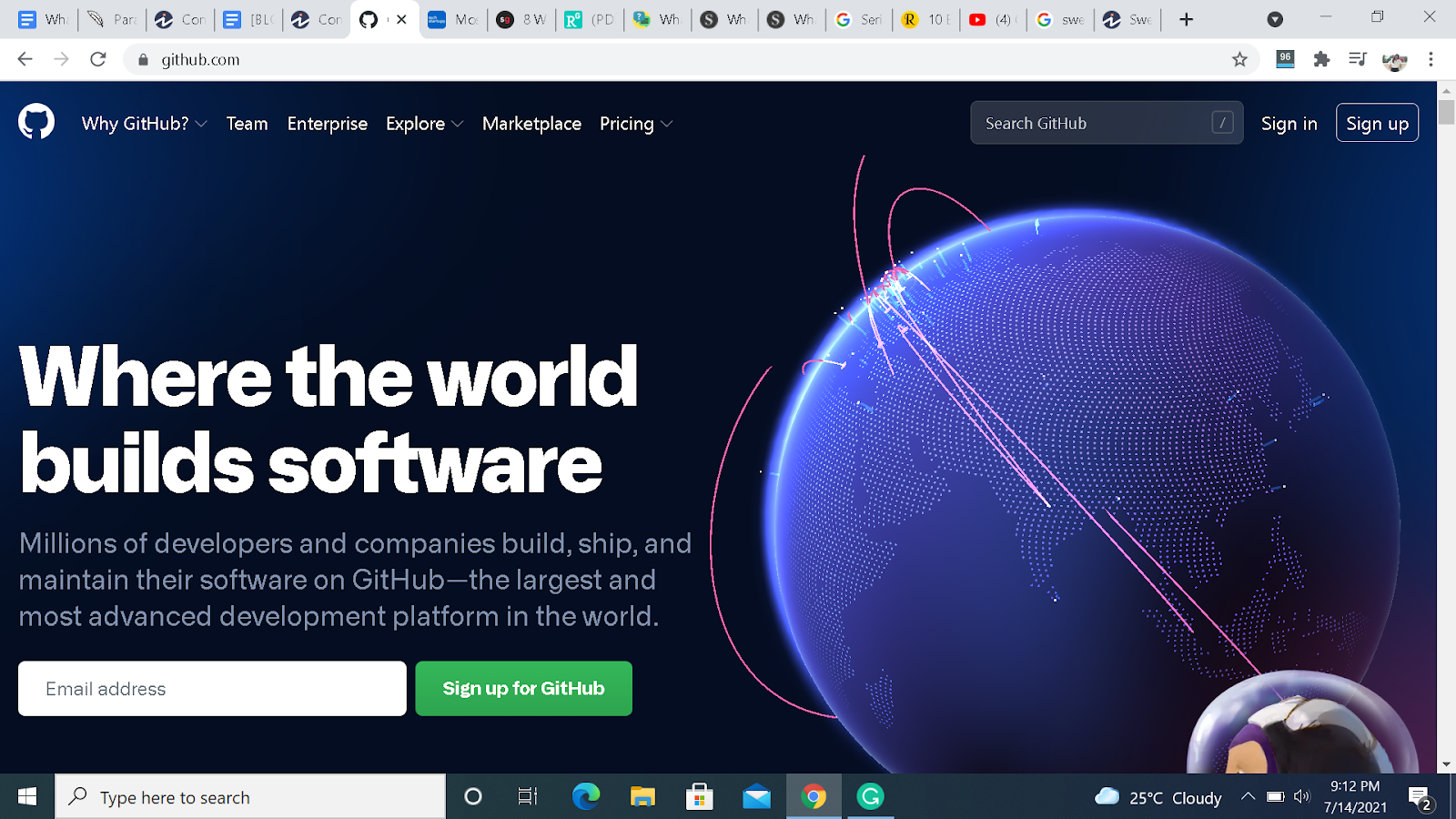Switch to the 'Para' feather-icon tab

pyautogui.click(x=111, y=19)
